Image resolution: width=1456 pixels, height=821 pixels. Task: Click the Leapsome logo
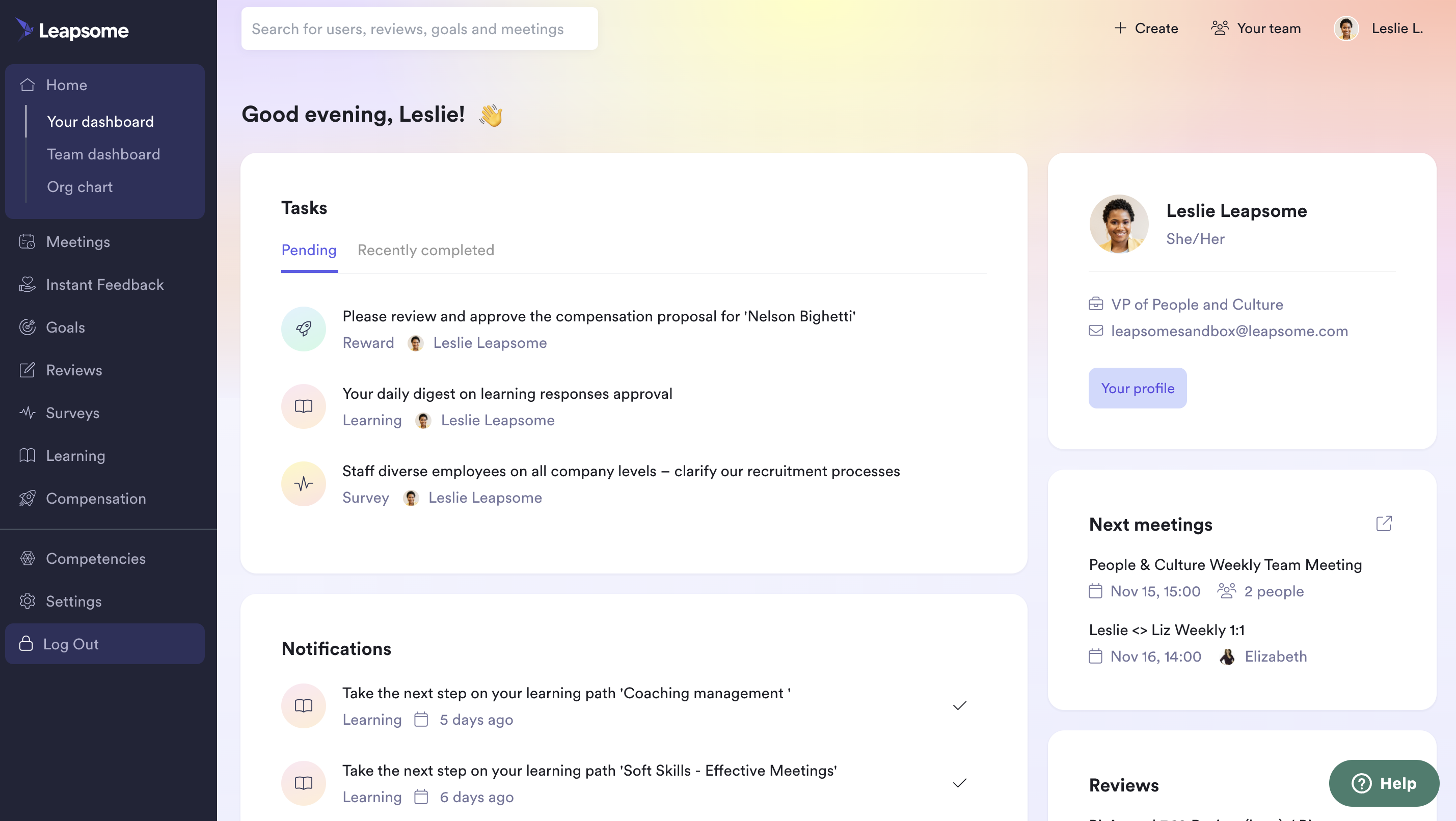pos(72,30)
